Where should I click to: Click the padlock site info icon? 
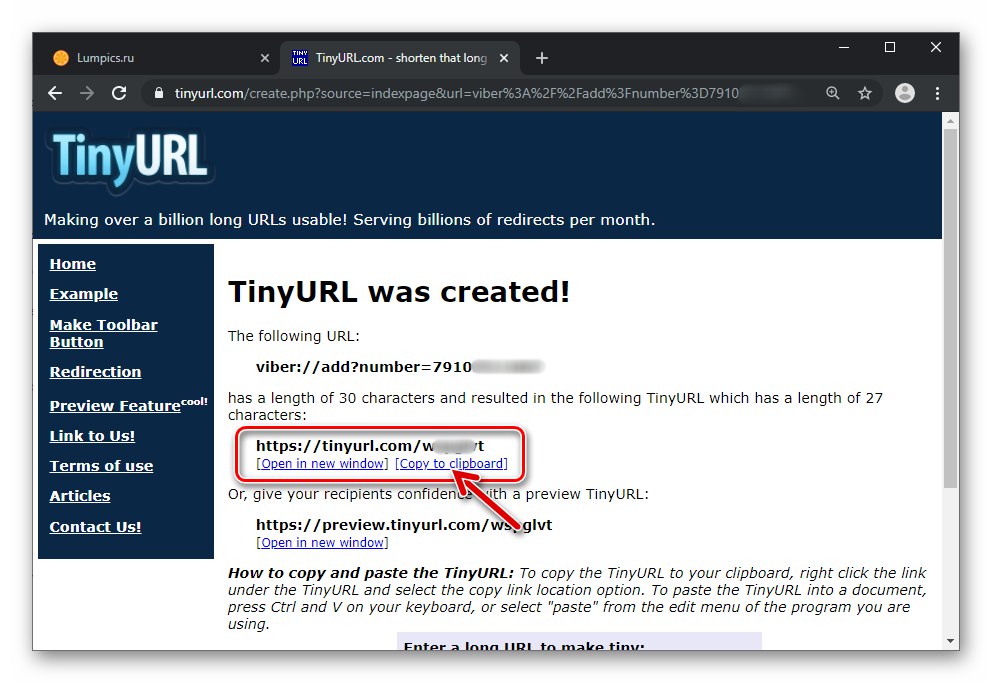pyautogui.click(x=159, y=94)
